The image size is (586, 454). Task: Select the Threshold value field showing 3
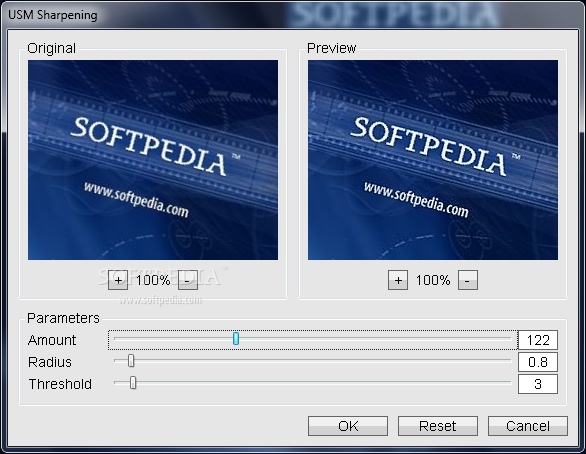coord(537,384)
